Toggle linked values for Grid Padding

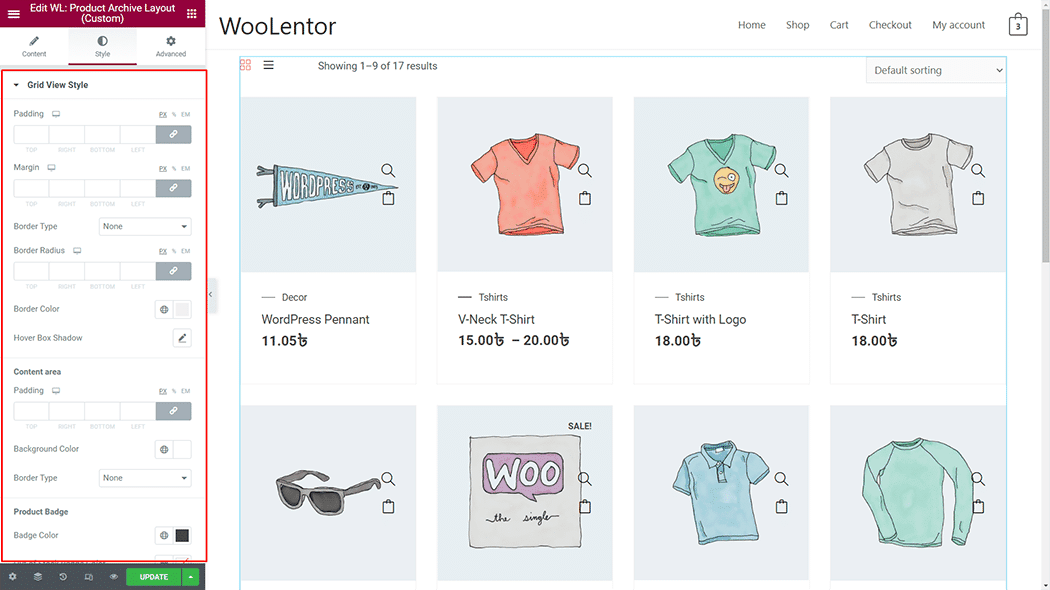173,135
